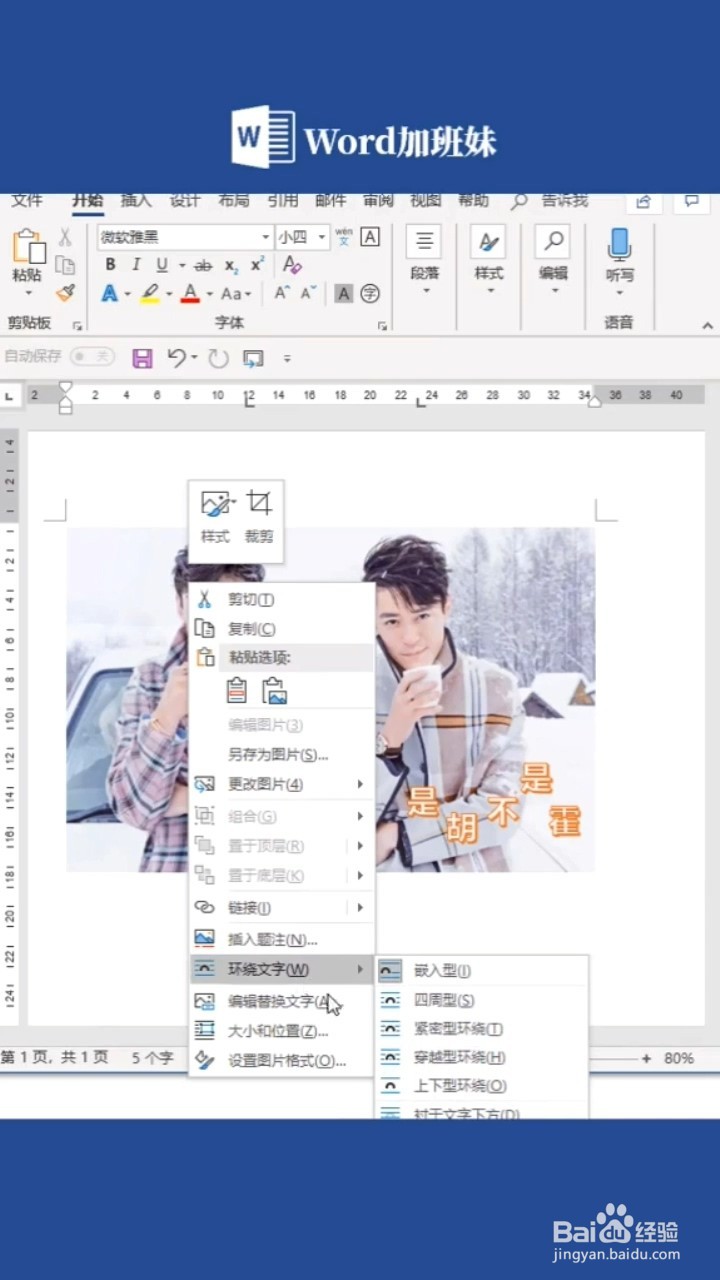
Task: Click the Copy icon in ribbon clipboard group
Action: (65, 265)
